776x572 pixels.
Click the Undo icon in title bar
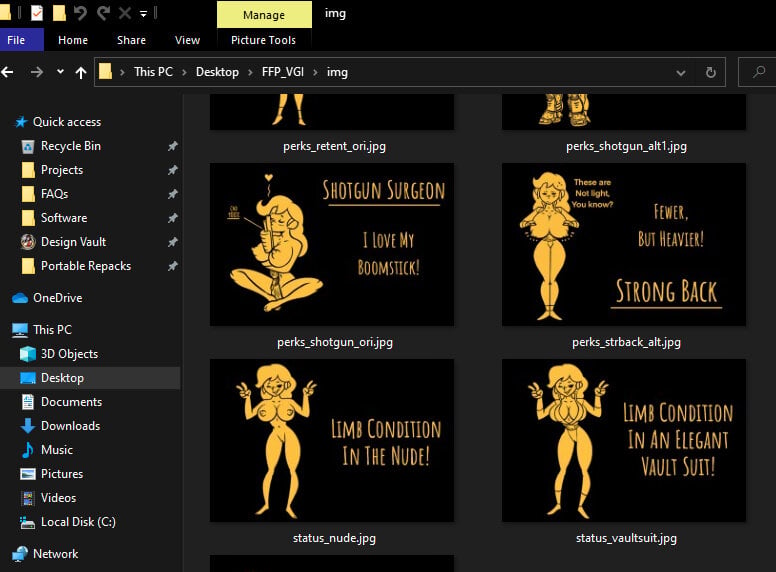[80, 13]
